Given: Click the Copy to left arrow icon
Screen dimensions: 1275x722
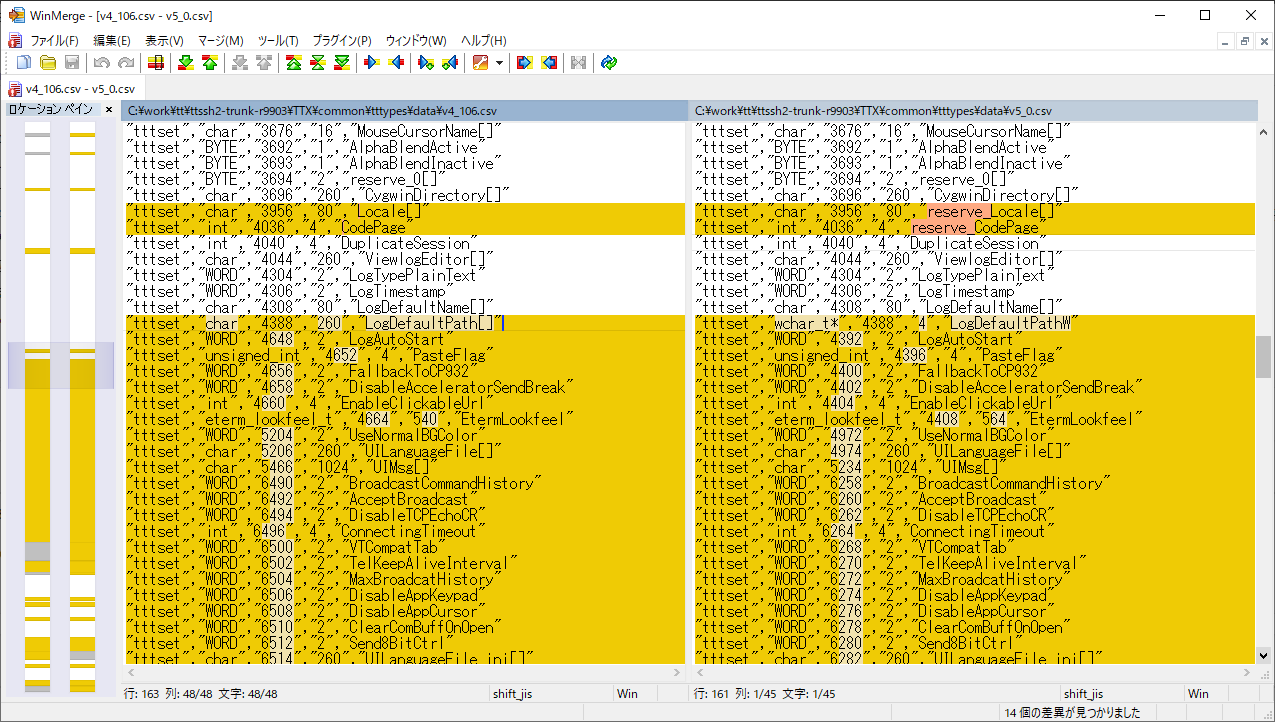Looking at the screenshot, I should coord(396,63).
